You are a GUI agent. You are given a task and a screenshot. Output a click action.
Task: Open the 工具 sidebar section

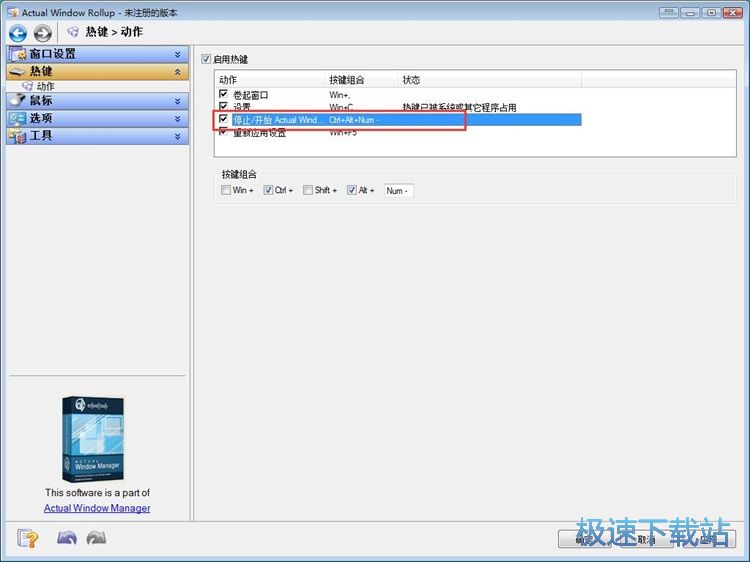point(98,136)
